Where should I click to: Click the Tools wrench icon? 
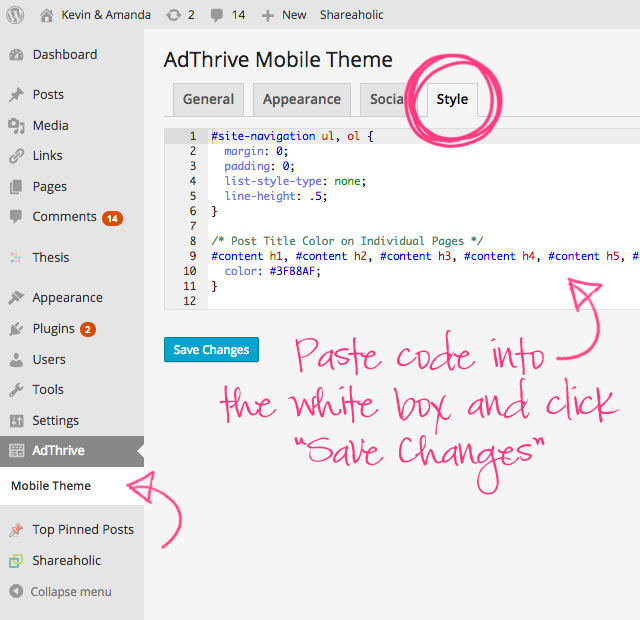coord(16,390)
